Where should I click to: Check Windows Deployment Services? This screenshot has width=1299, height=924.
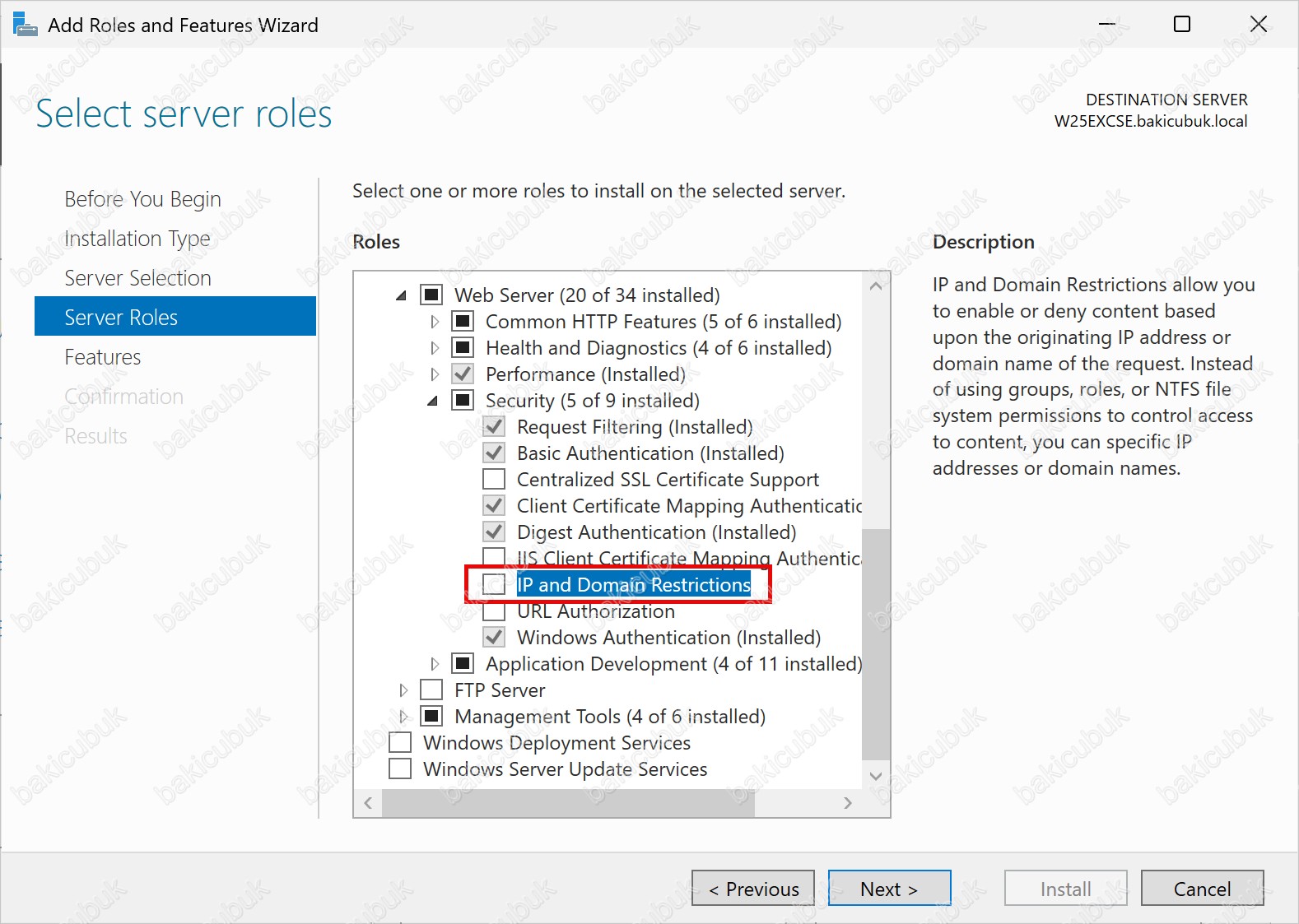pyautogui.click(x=400, y=742)
